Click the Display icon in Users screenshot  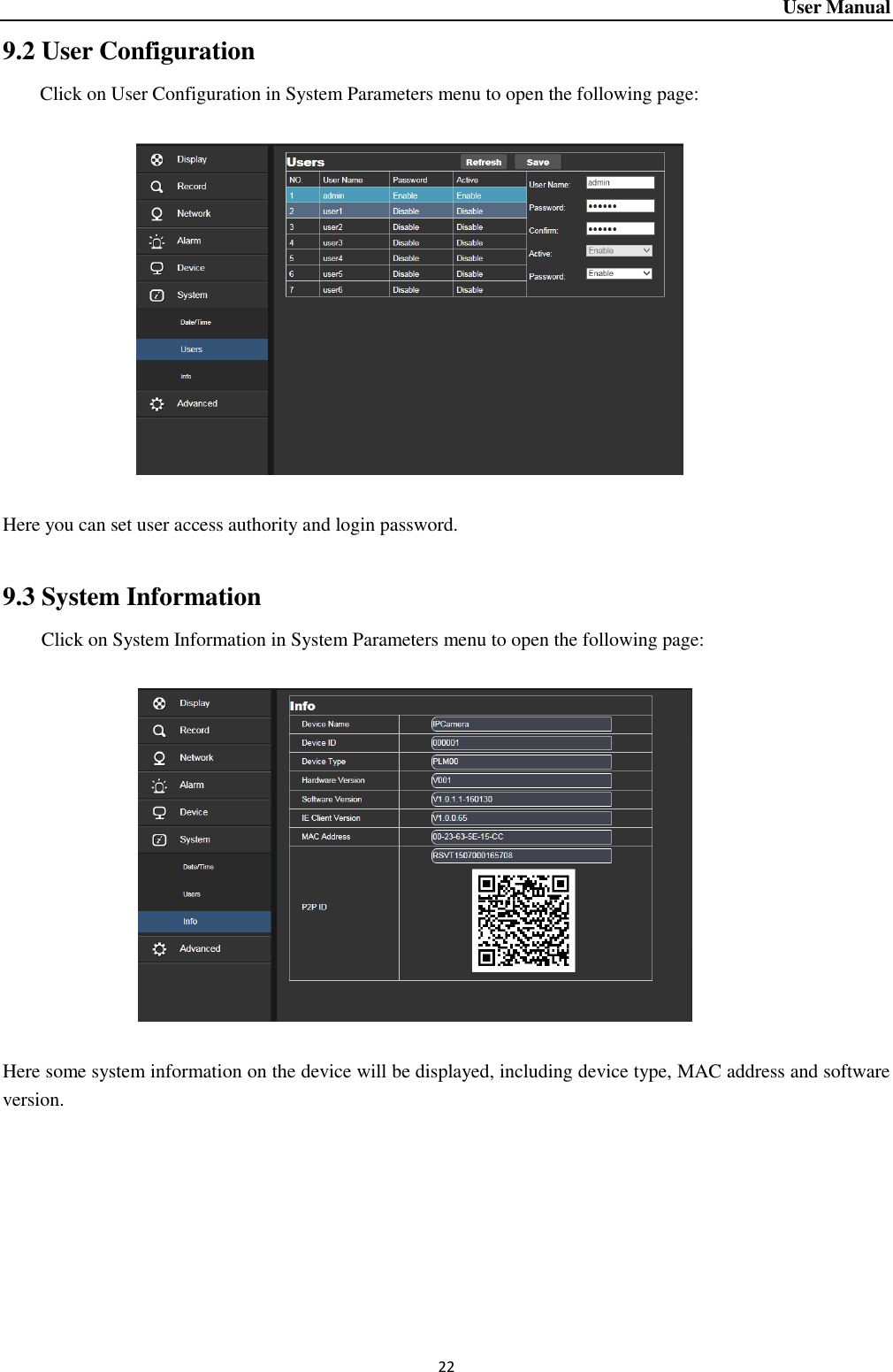tap(156, 160)
